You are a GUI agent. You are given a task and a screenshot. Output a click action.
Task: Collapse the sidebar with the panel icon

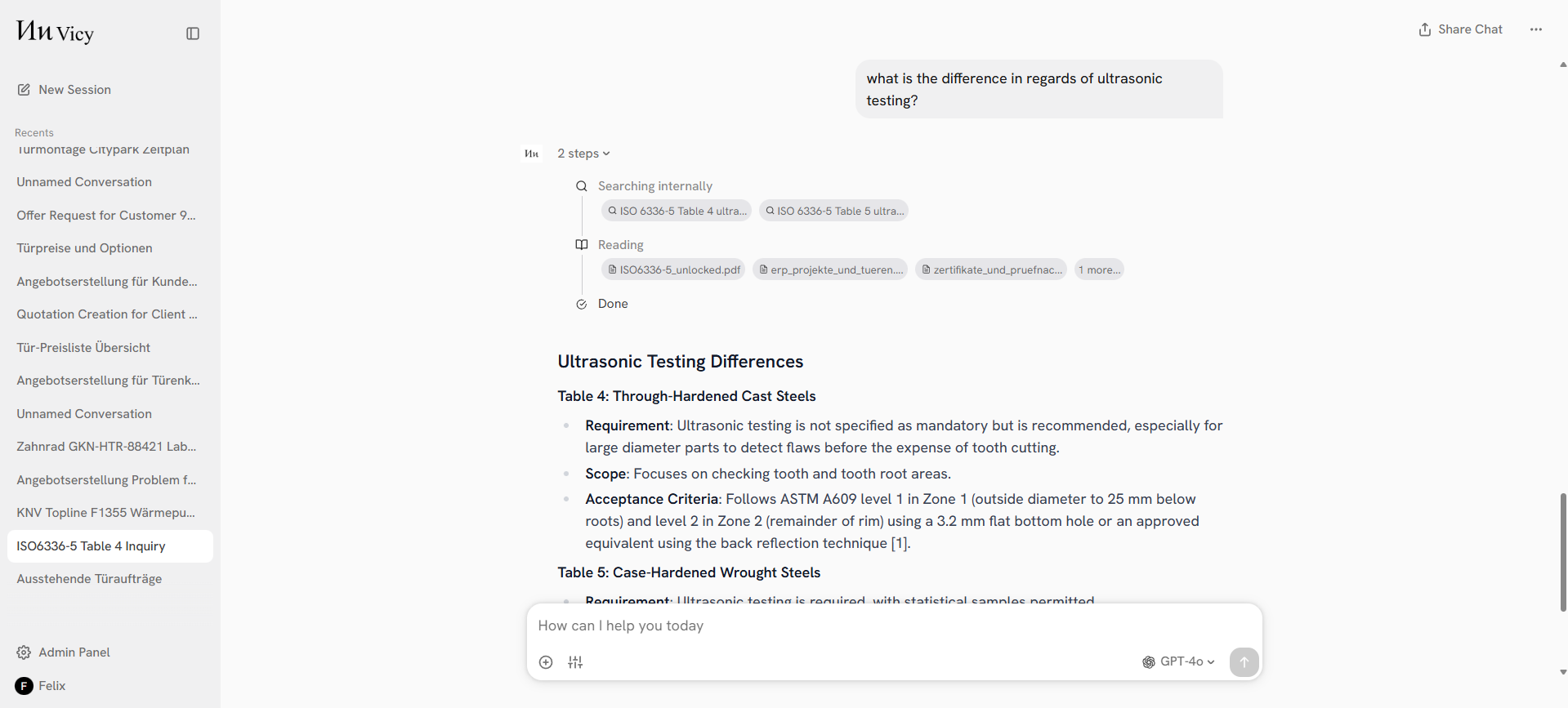pos(193,33)
